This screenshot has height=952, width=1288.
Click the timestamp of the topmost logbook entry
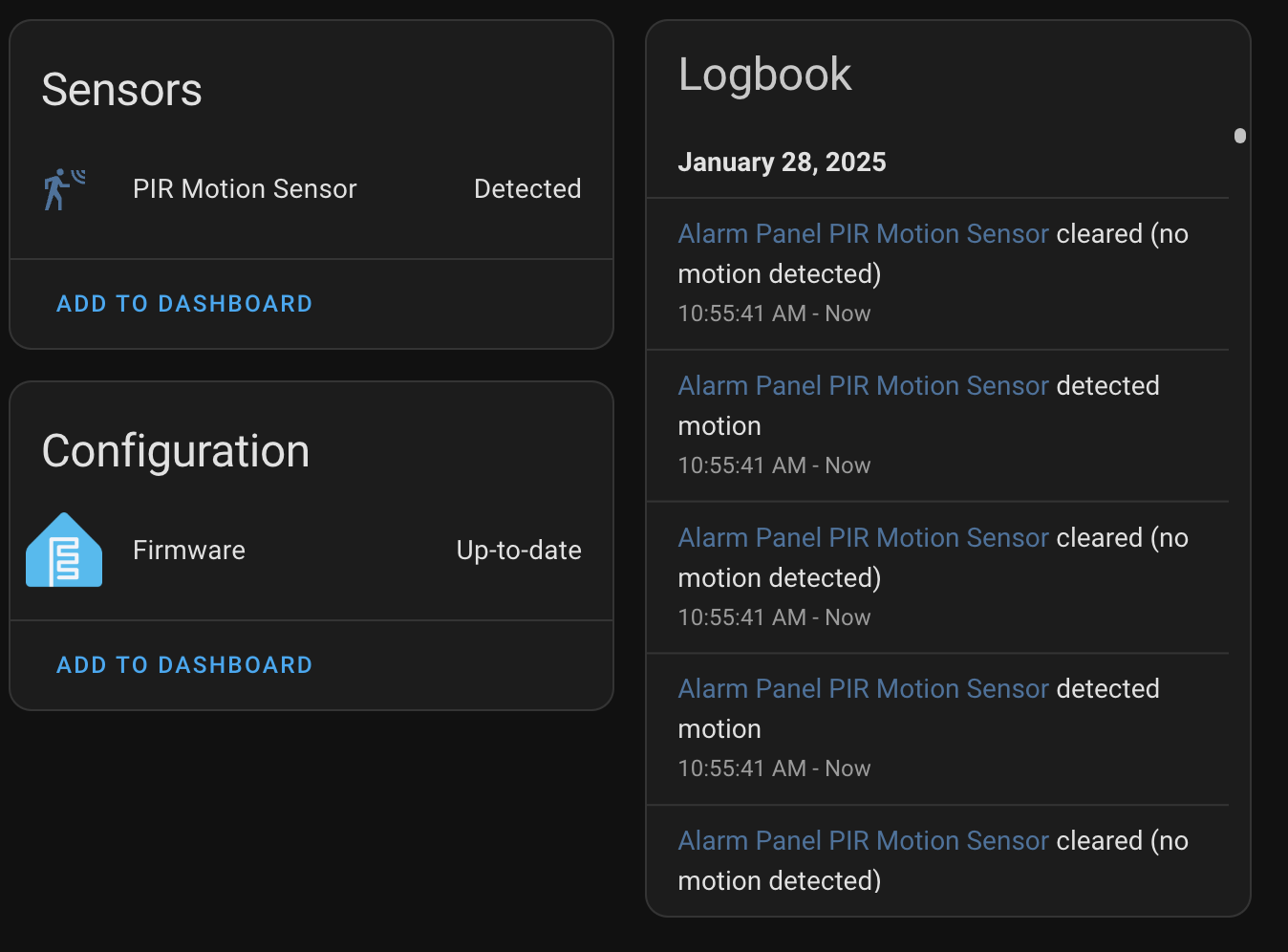[x=774, y=314]
